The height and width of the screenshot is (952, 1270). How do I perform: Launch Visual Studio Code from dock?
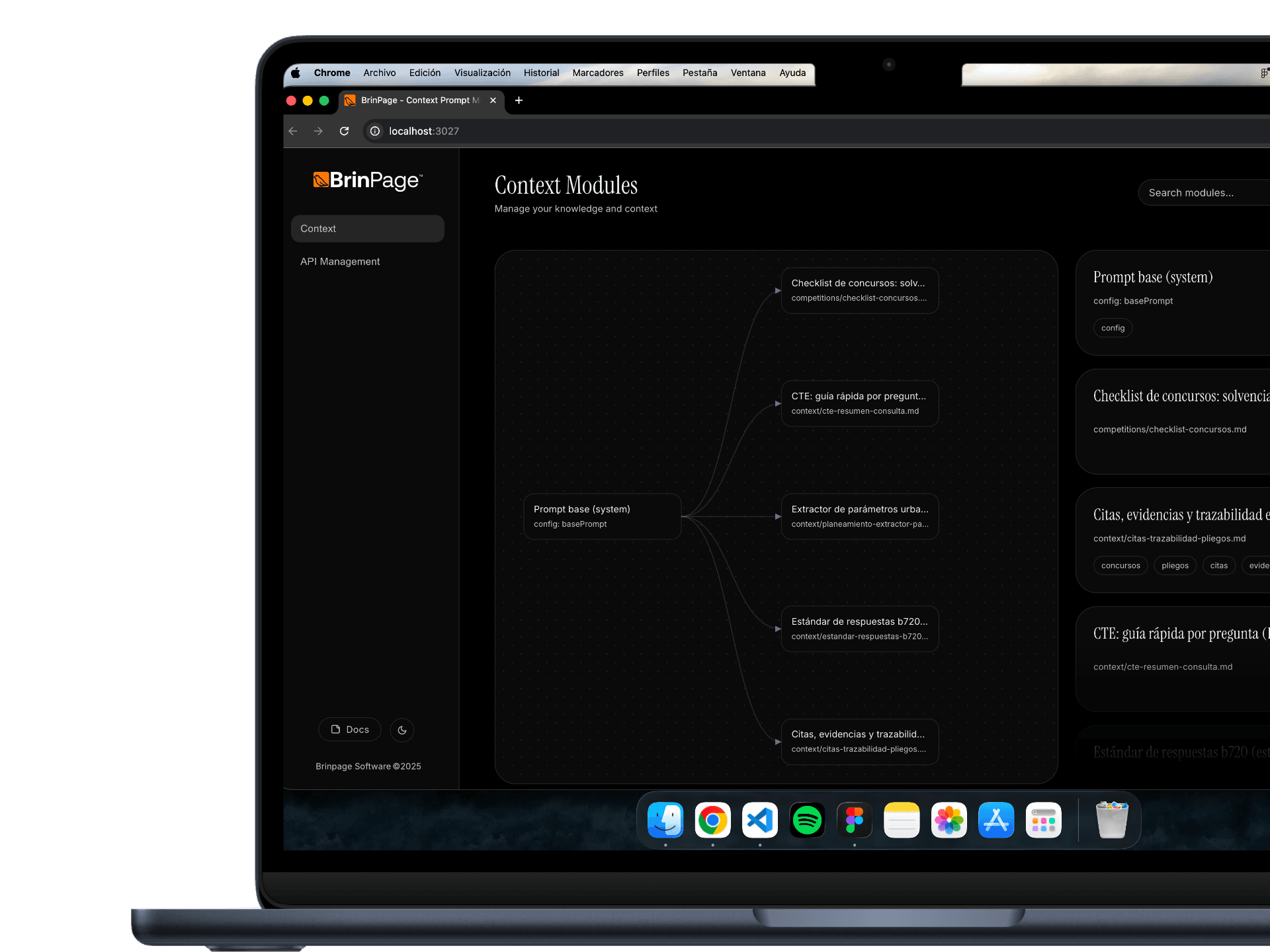[x=759, y=820]
